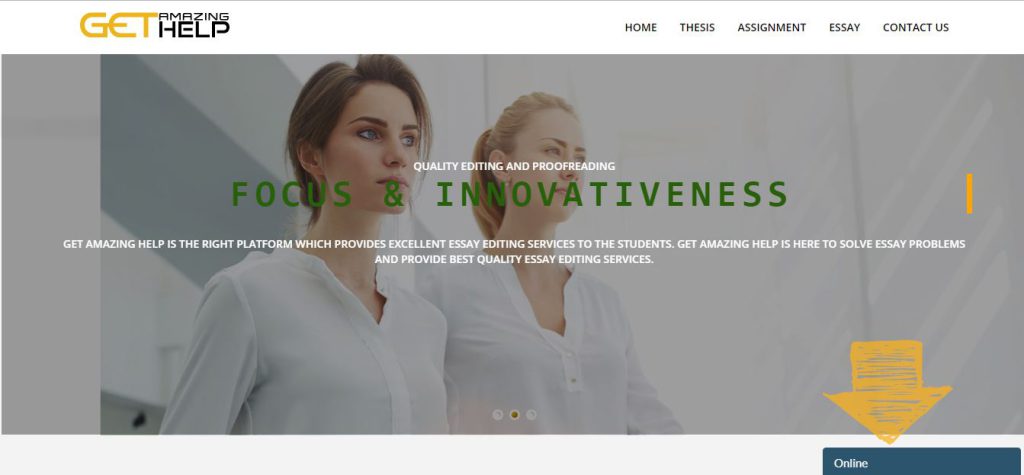The image size is (1024, 475).
Task: Click the black HELP word in logo
Action: pyautogui.click(x=194, y=29)
